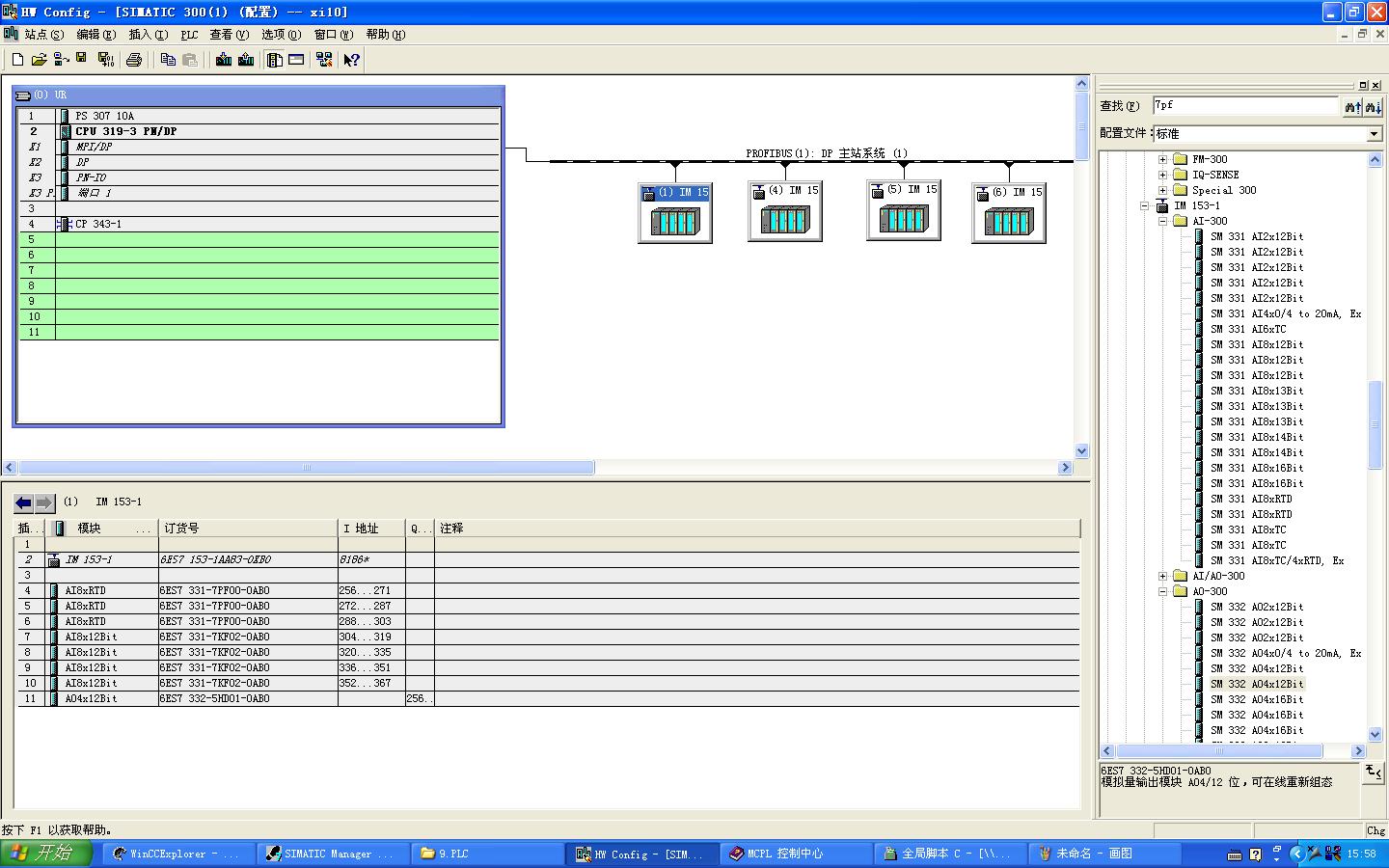Select PS 307 10A in rack slot 1
This screenshot has height=868, width=1389.
(105, 116)
